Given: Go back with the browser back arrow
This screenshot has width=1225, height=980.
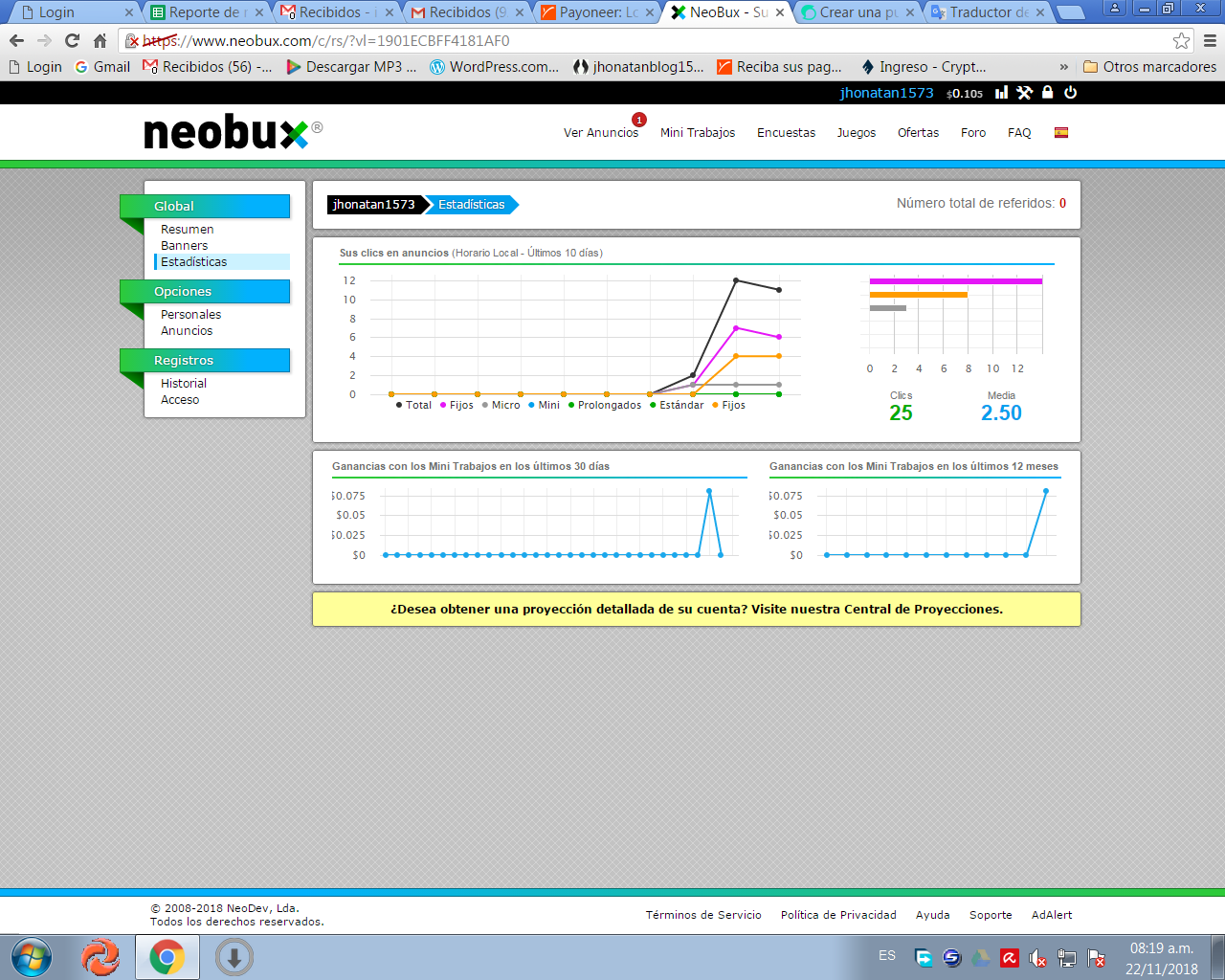Looking at the screenshot, I should click(16, 40).
